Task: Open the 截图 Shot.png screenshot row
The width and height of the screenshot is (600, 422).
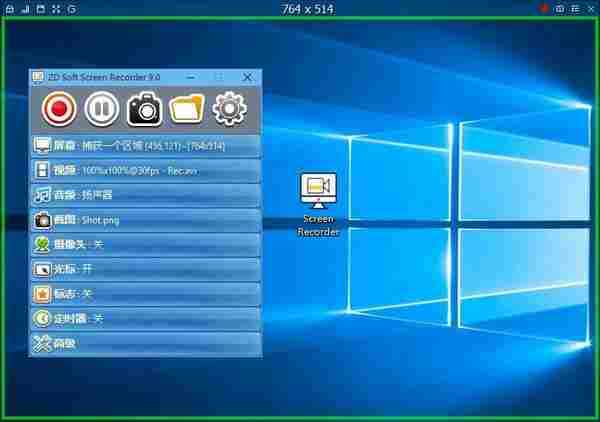Action: click(146, 220)
